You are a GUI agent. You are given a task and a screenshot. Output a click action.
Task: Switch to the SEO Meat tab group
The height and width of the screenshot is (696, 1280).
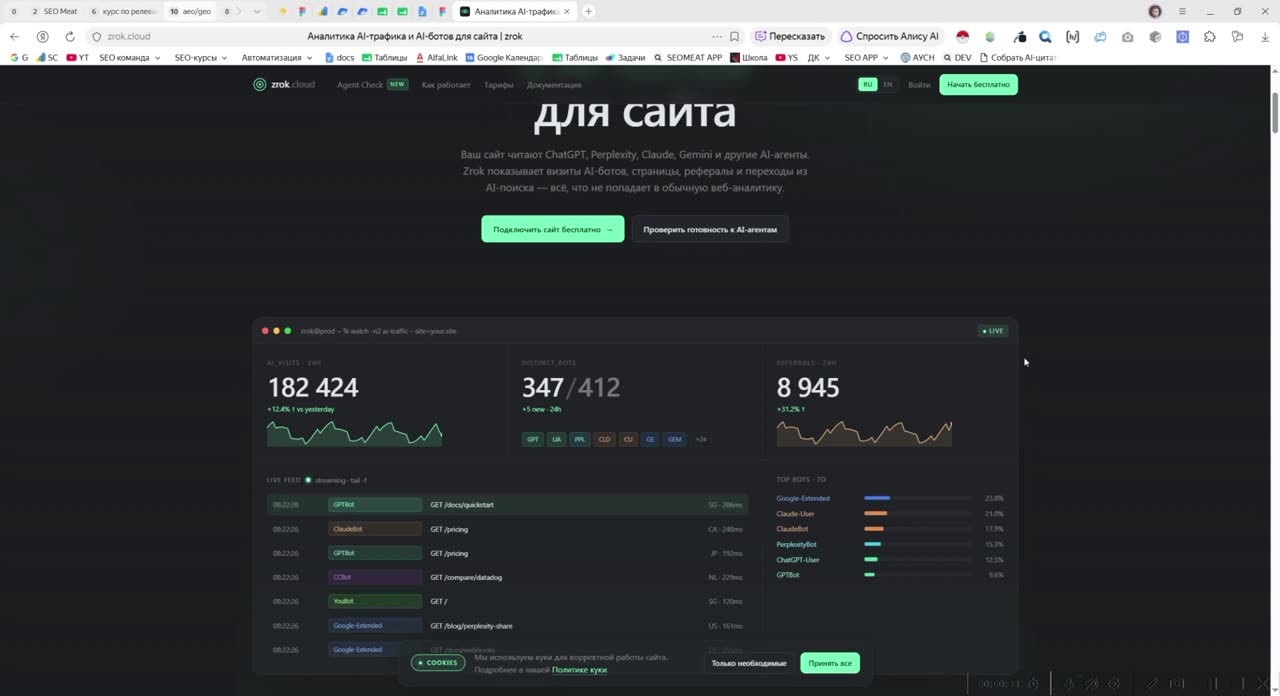(55, 11)
